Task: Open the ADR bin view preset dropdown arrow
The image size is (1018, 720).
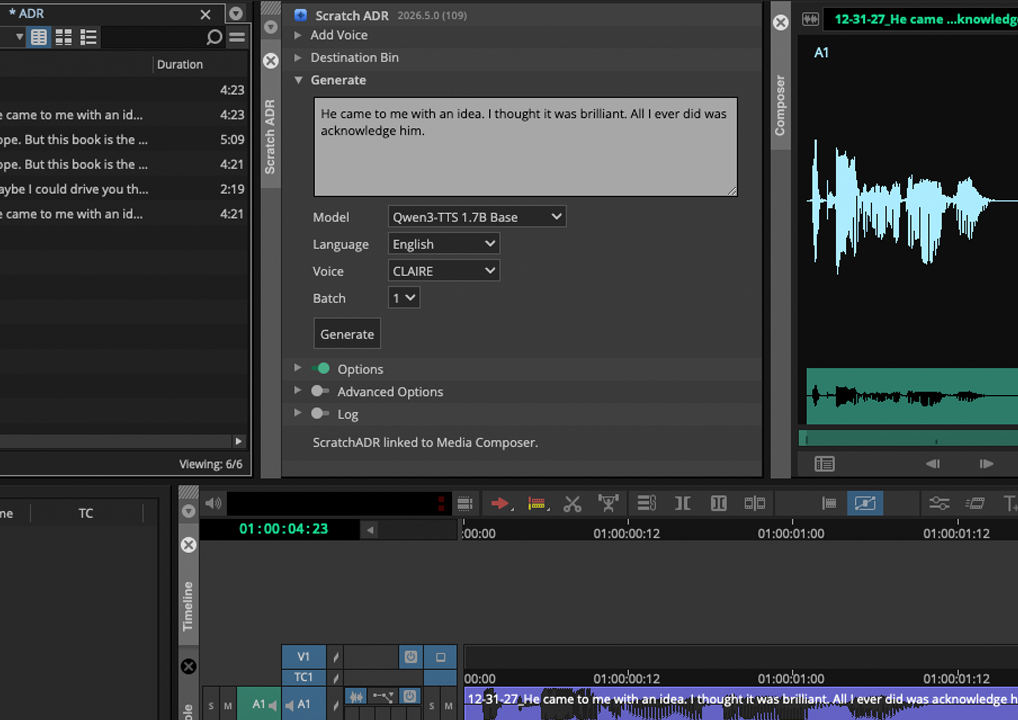Action: (19, 37)
